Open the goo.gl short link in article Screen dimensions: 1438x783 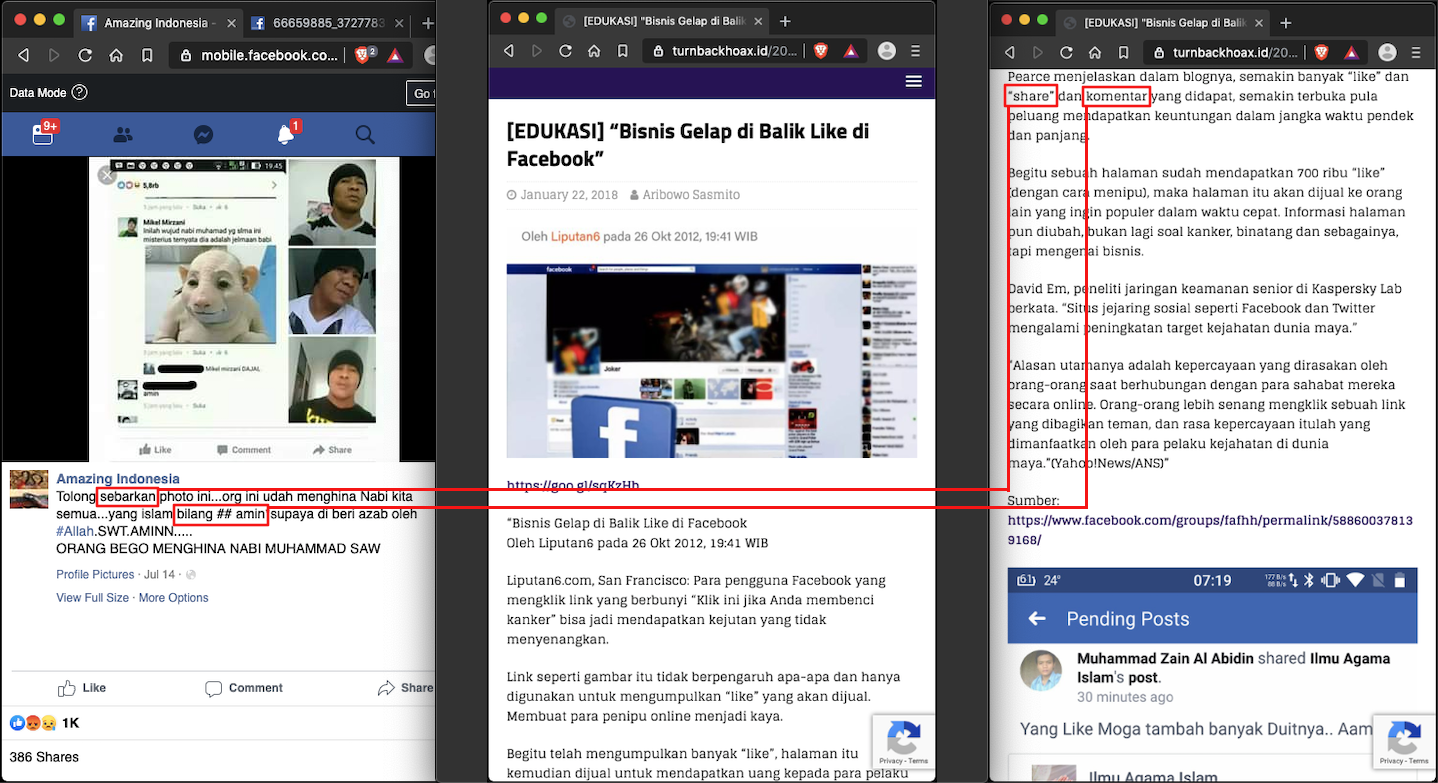click(572, 486)
